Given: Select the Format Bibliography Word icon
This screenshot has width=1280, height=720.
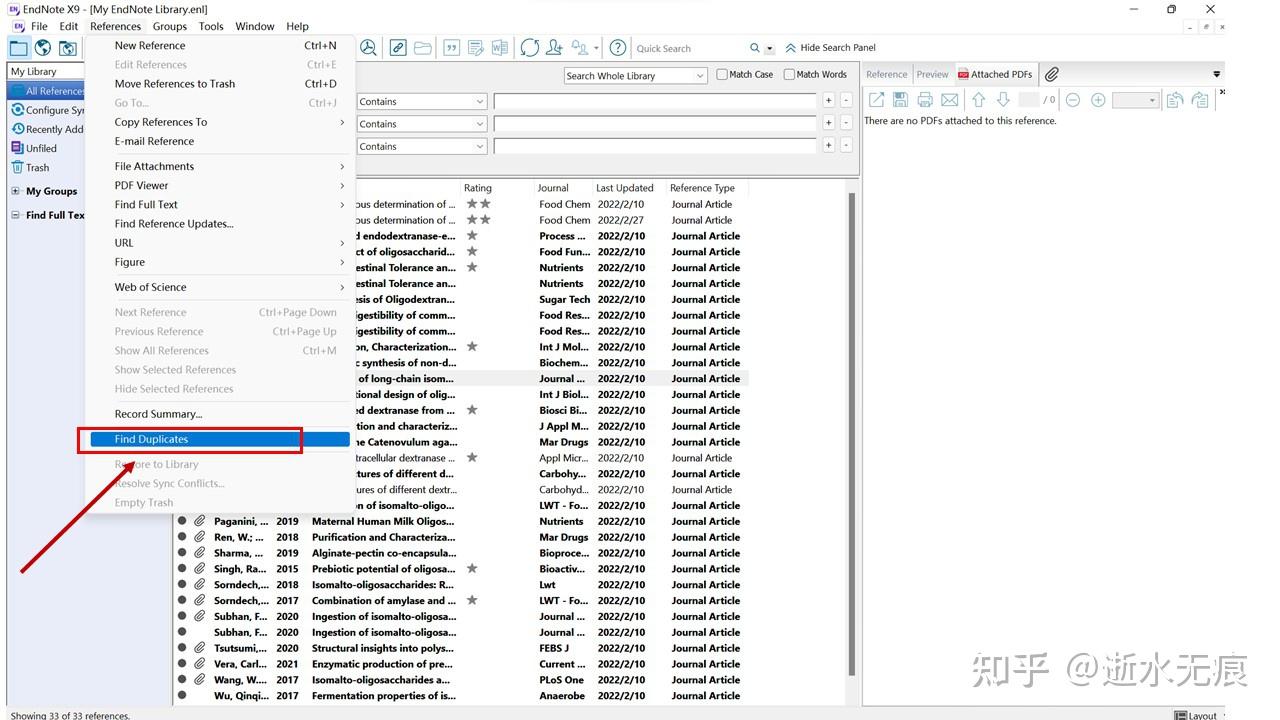Looking at the screenshot, I should pos(500,47).
